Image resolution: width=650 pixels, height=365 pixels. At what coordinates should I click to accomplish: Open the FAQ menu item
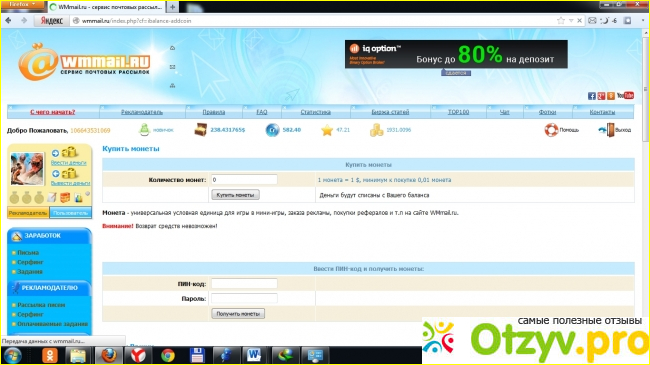pos(262,112)
